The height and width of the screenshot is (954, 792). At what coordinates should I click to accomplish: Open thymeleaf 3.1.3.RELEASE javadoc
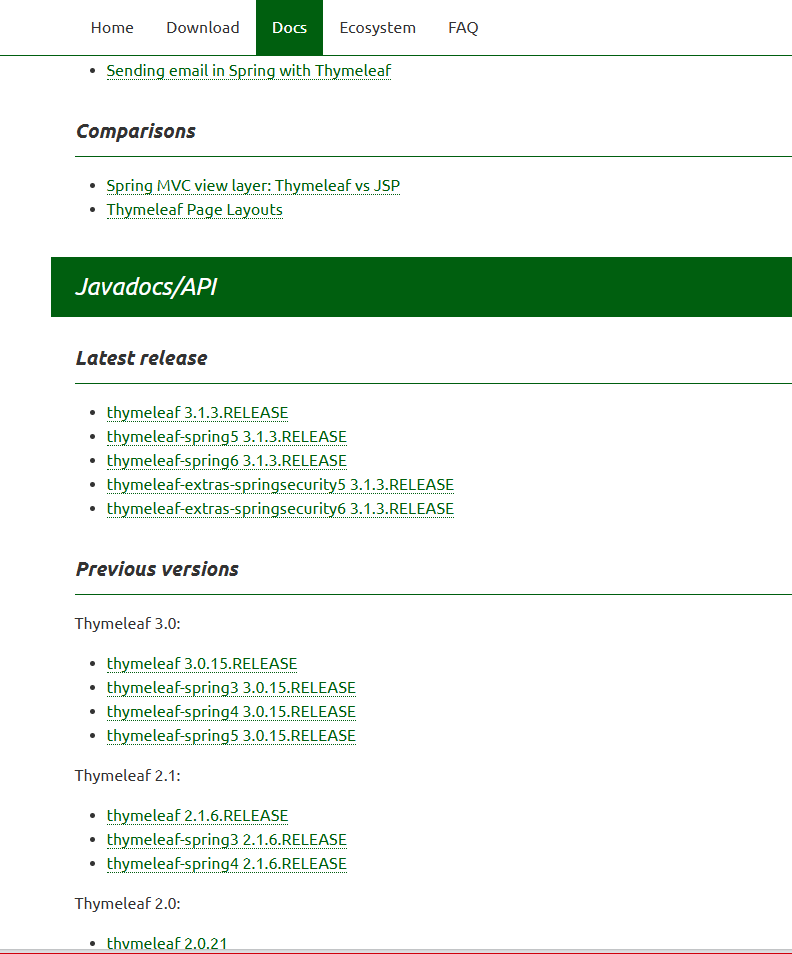197,413
